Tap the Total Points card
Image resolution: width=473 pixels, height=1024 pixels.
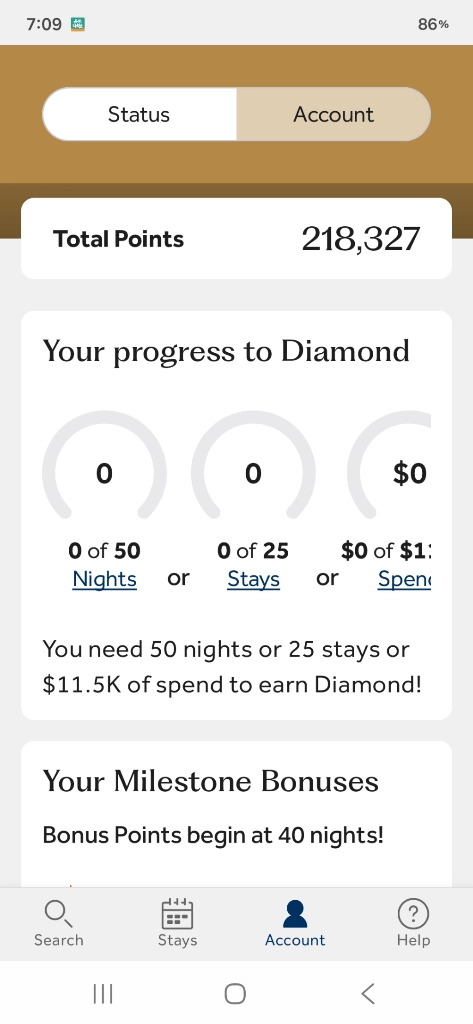(x=236, y=238)
